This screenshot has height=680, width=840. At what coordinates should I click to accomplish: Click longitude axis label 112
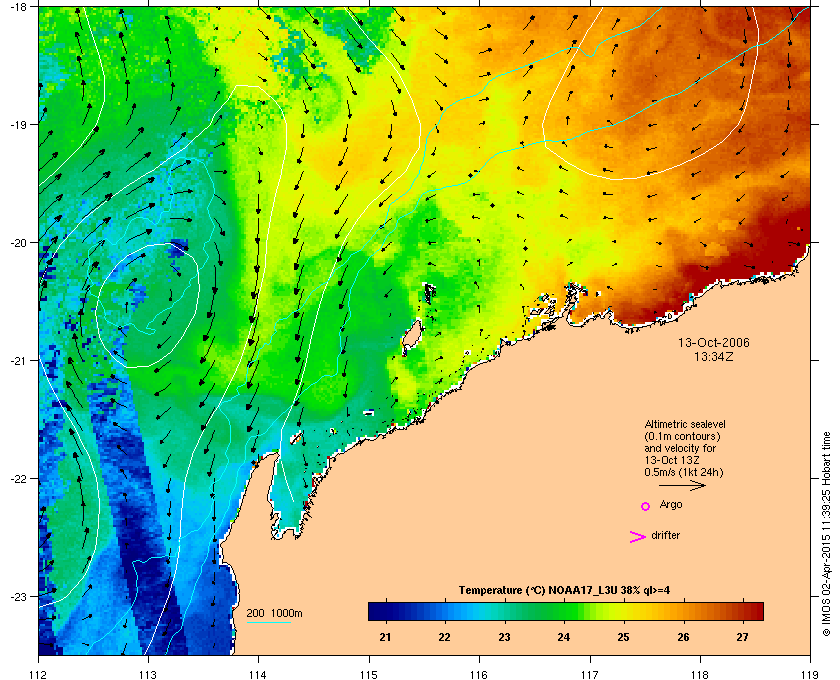(39, 675)
